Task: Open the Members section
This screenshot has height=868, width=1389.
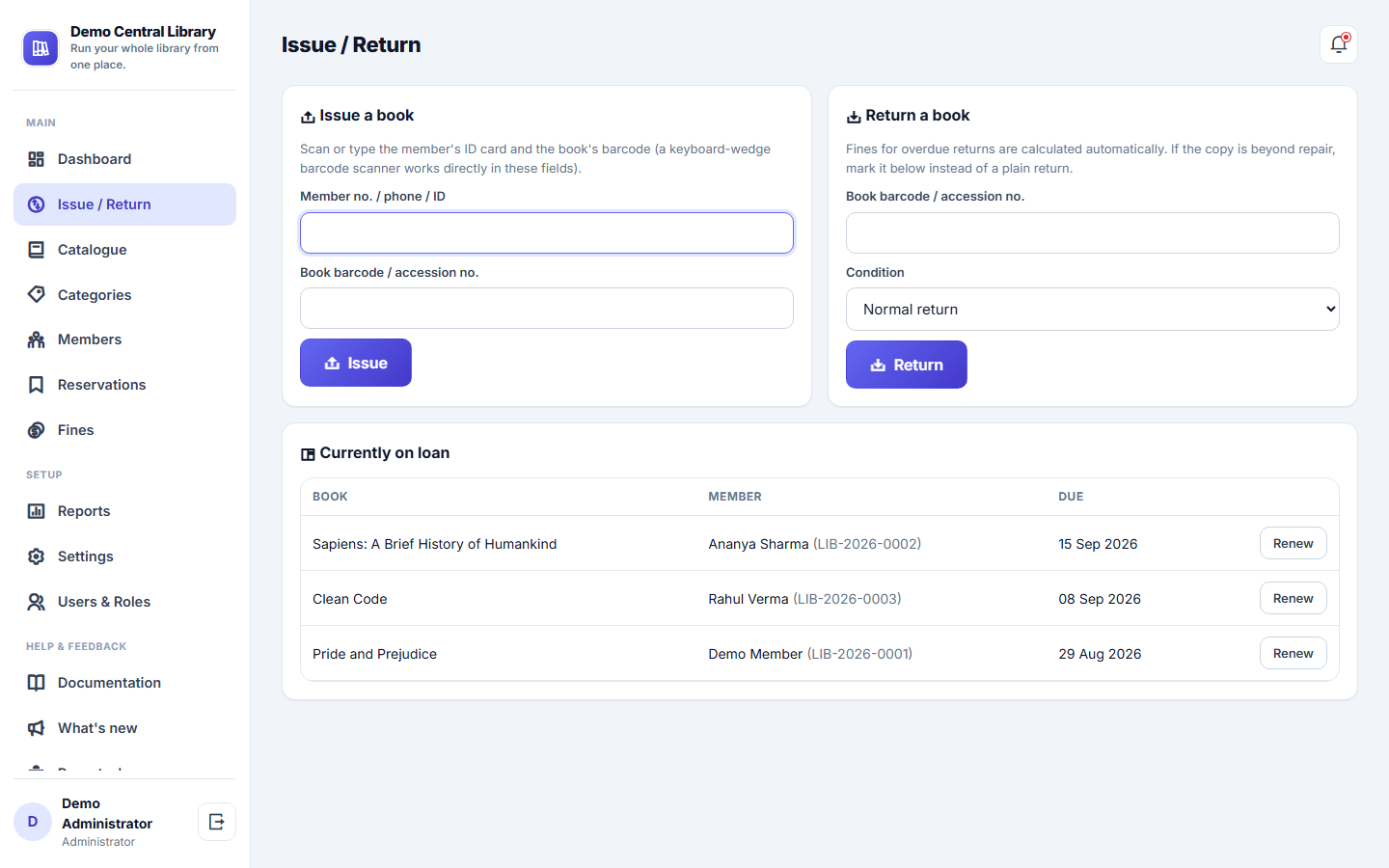Action: [x=124, y=339]
